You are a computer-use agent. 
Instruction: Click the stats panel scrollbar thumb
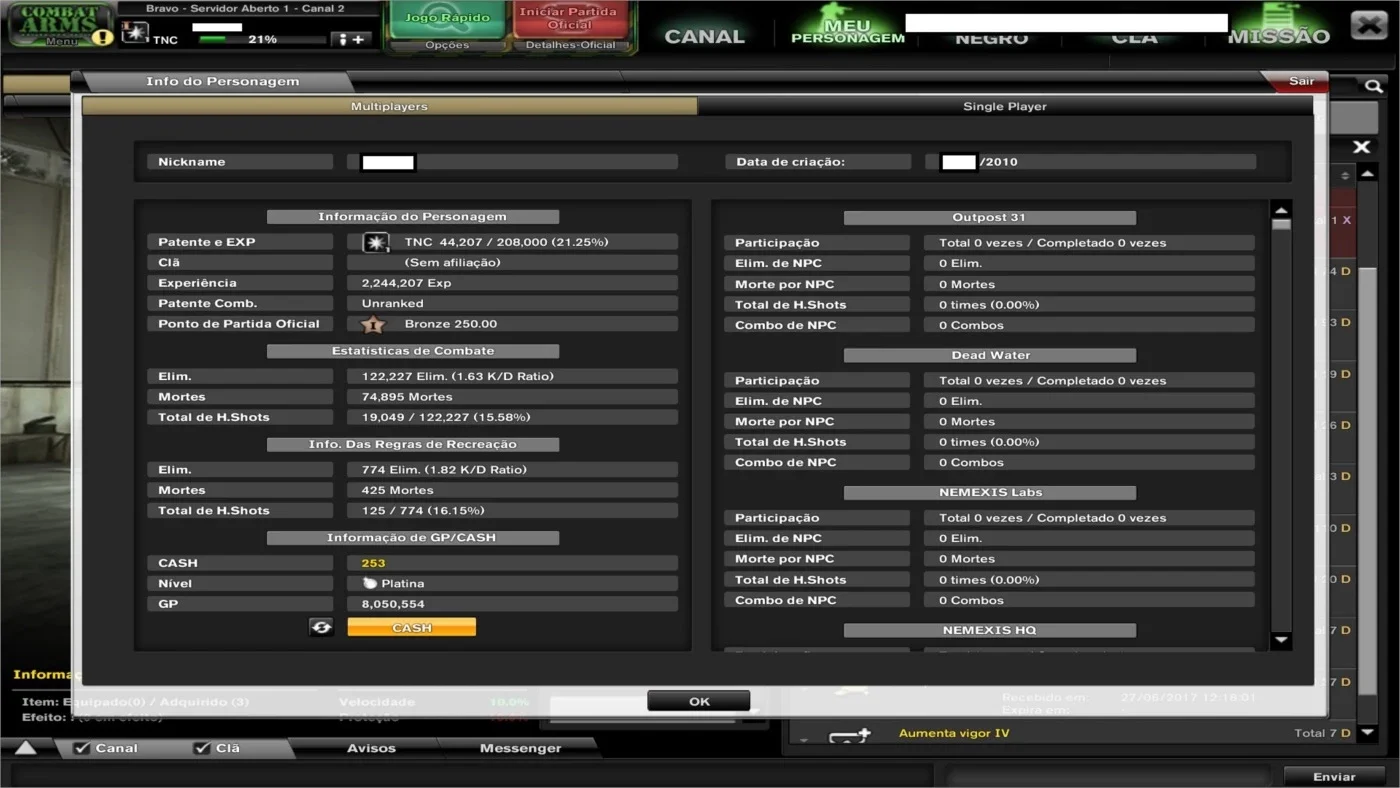tap(1281, 224)
